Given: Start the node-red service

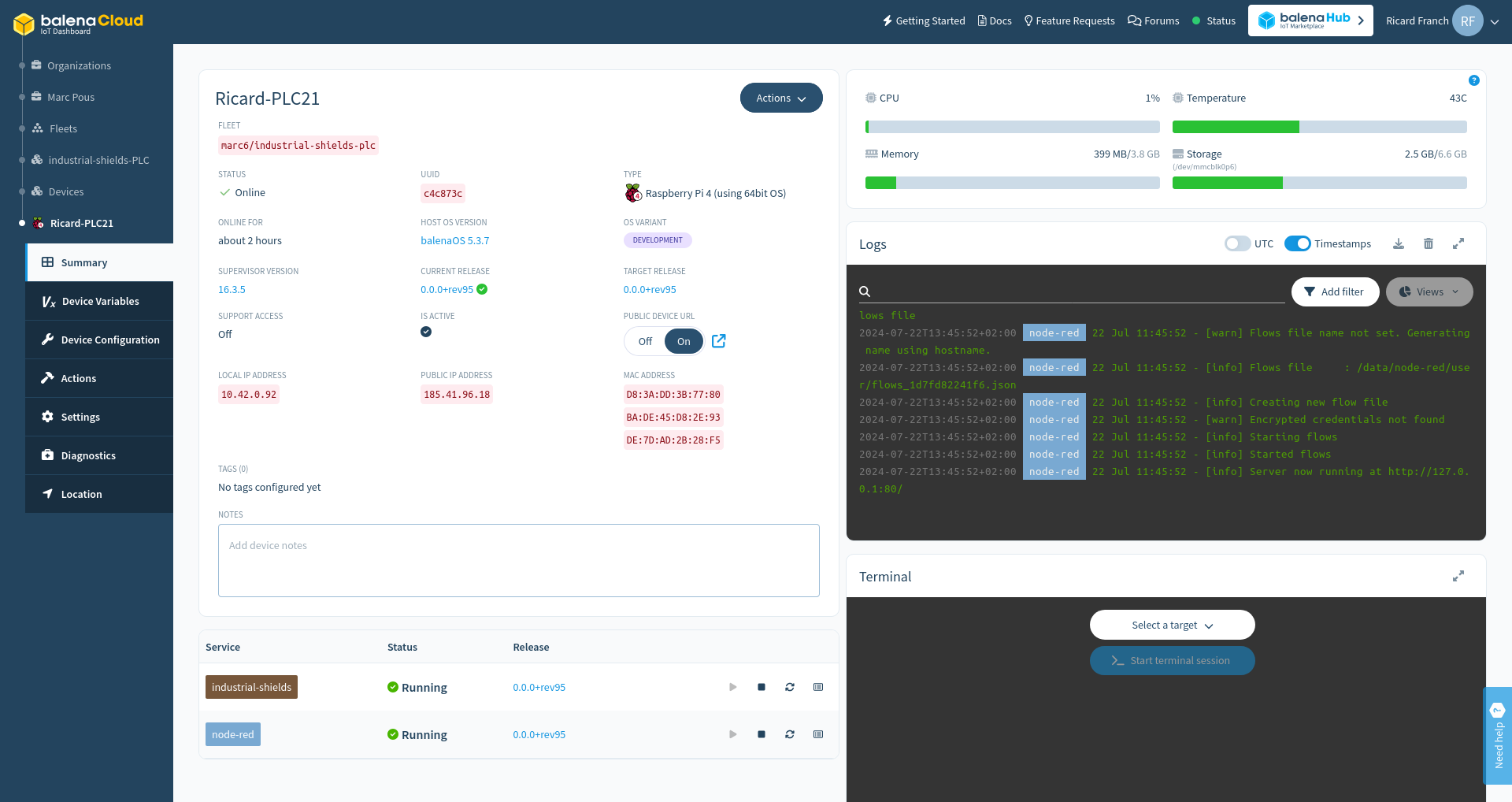Looking at the screenshot, I should tap(733, 734).
